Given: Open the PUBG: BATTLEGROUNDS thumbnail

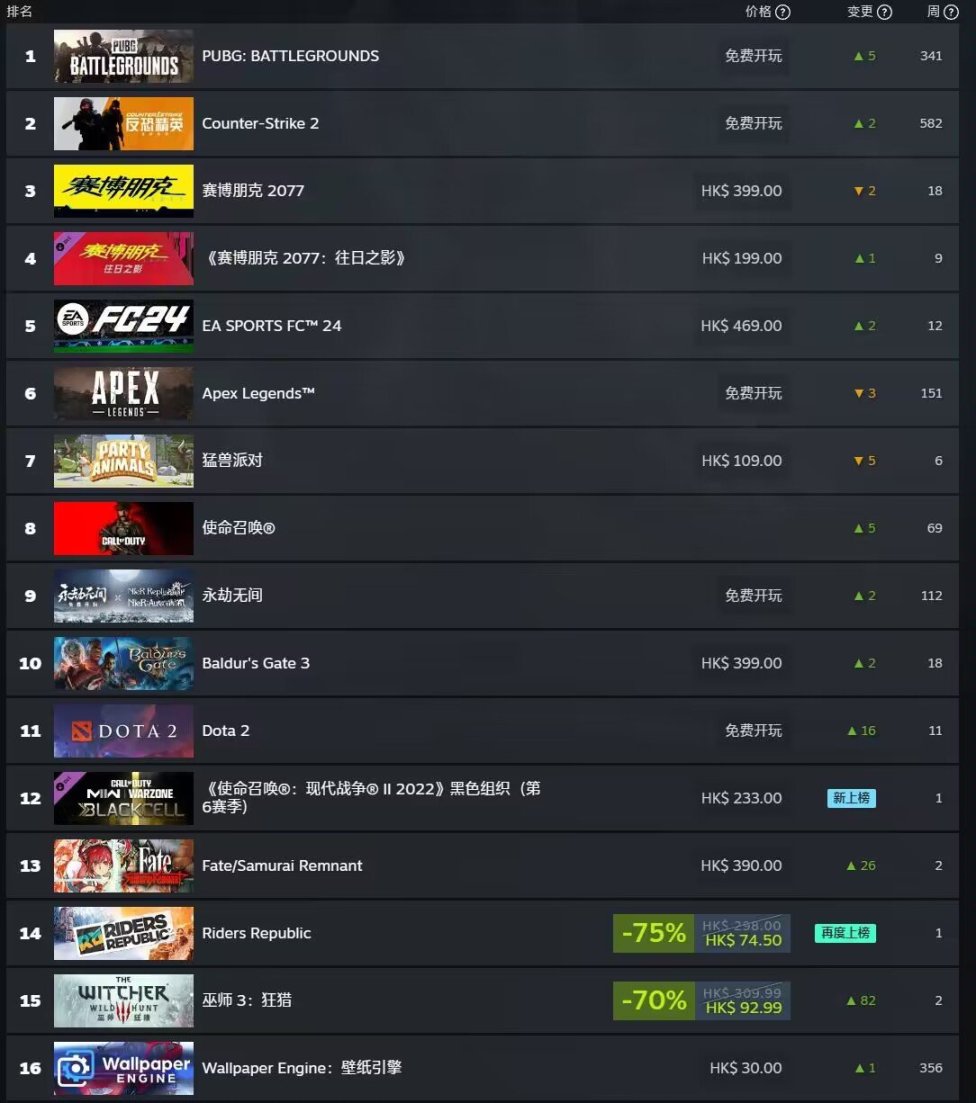Looking at the screenshot, I should click(x=124, y=56).
